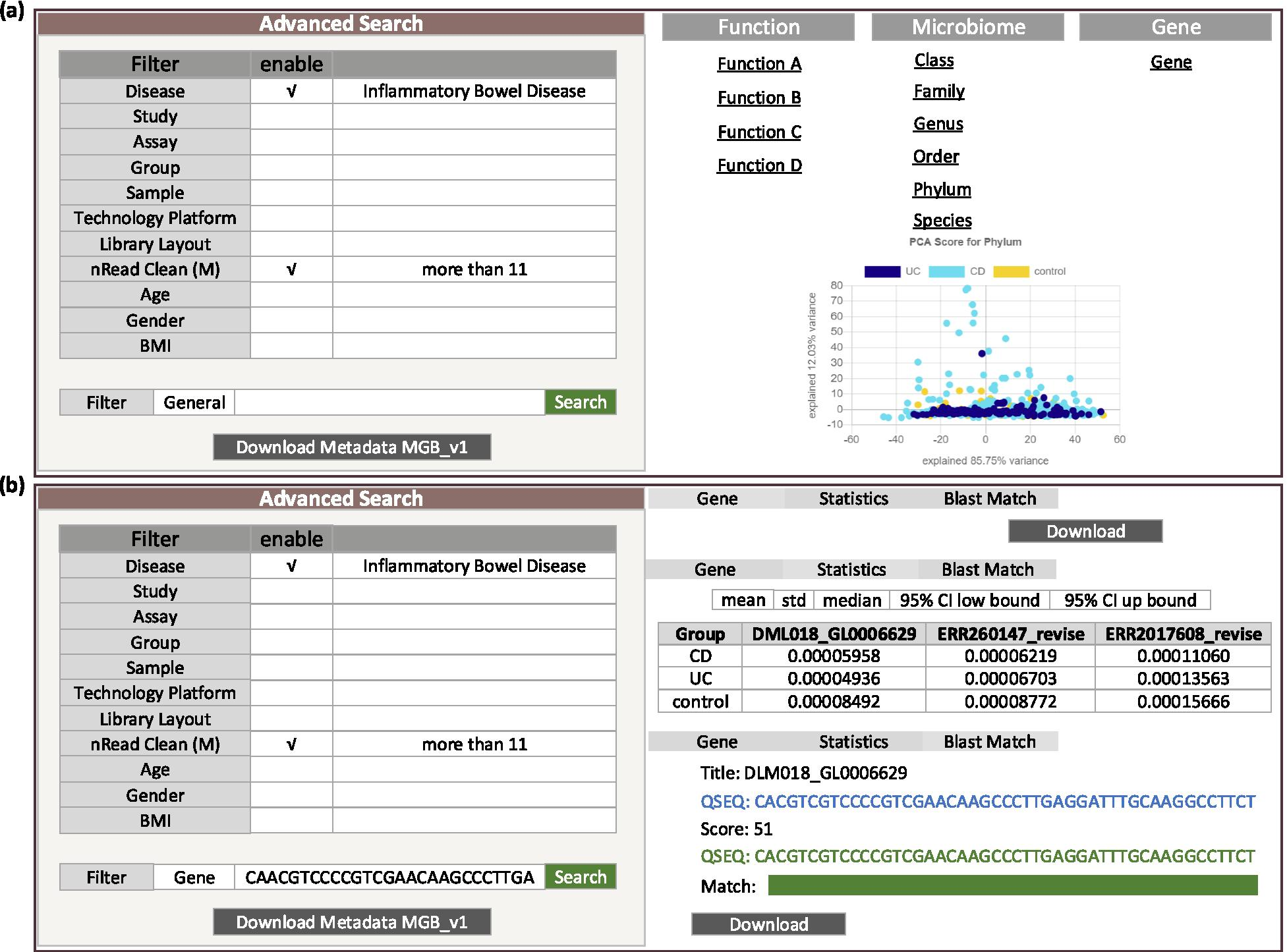Click the Title DLM018_GL0006629 text
1287x952 pixels.
pyautogui.click(x=803, y=773)
